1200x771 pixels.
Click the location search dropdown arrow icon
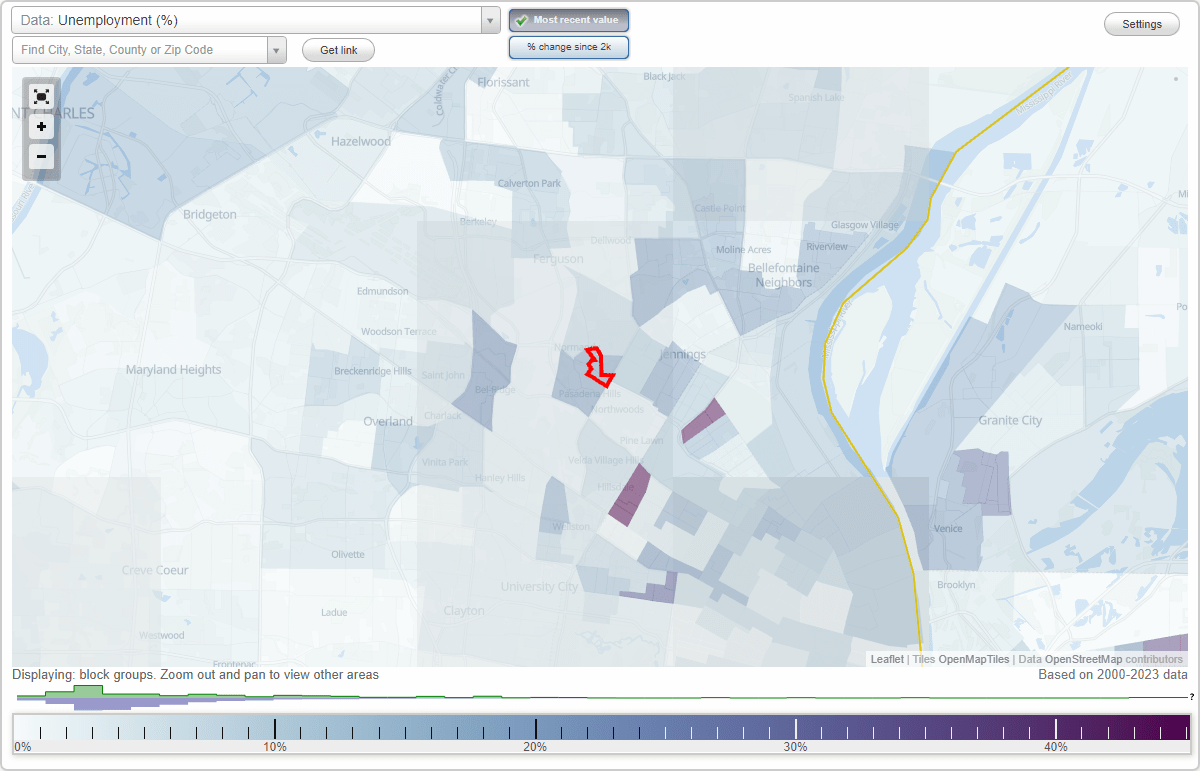277,49
